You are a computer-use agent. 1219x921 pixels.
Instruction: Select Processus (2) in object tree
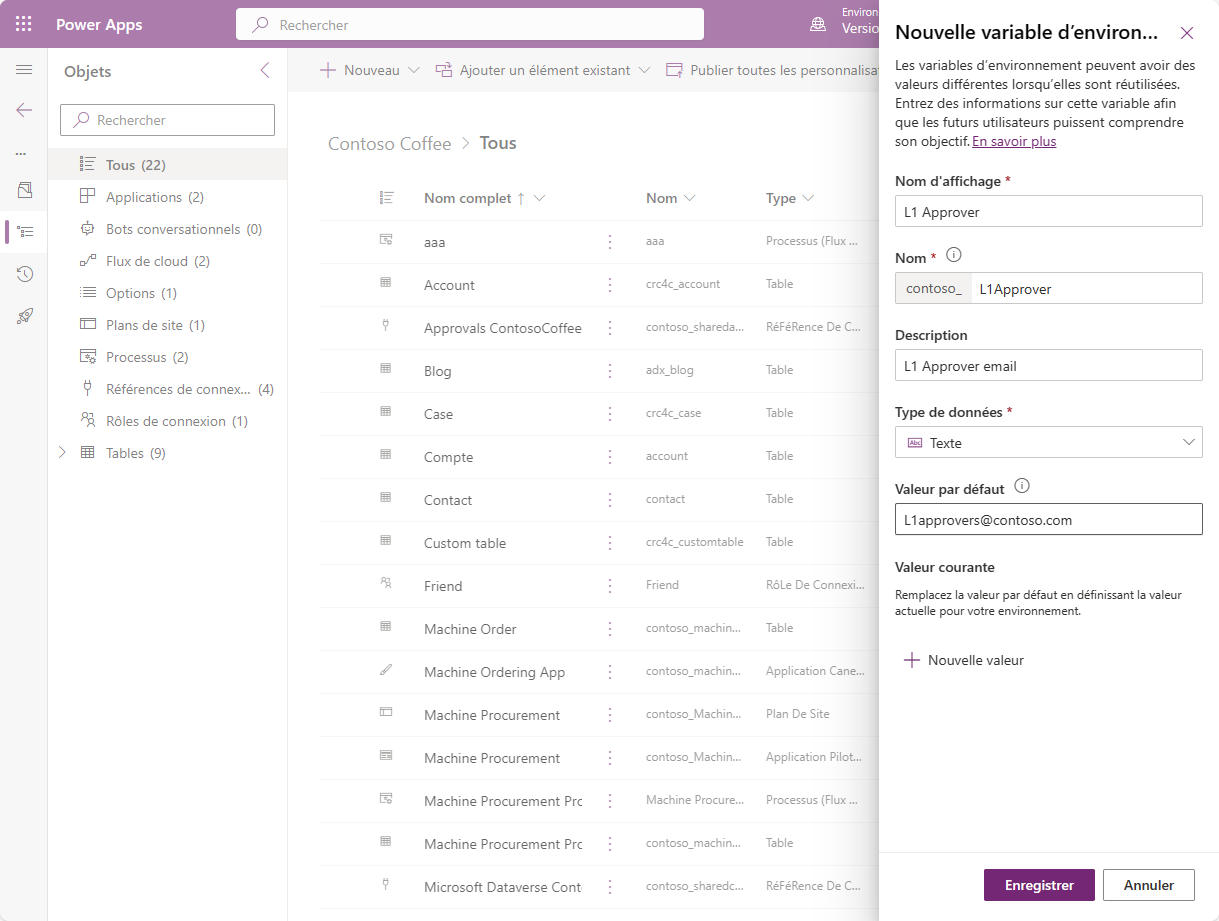pos(168,357)
